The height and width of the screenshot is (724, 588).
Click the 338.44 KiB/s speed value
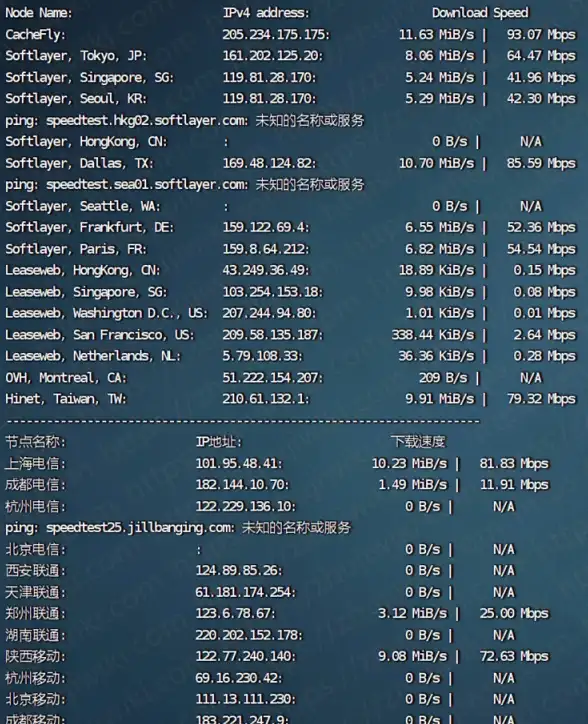pos(433,335)
